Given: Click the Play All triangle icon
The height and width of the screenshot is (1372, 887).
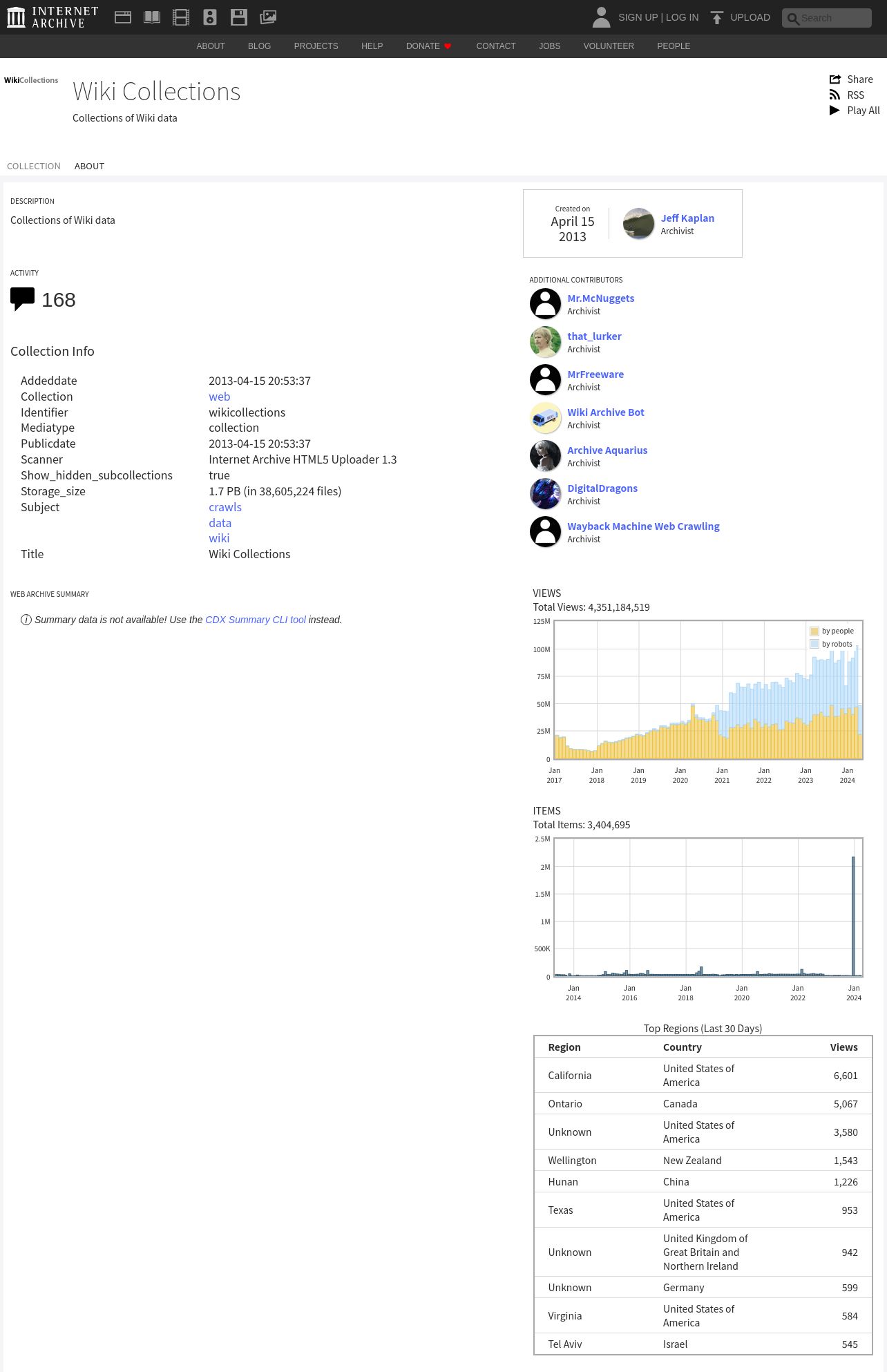Looking at the screenshot, I should tap(834, 111).
